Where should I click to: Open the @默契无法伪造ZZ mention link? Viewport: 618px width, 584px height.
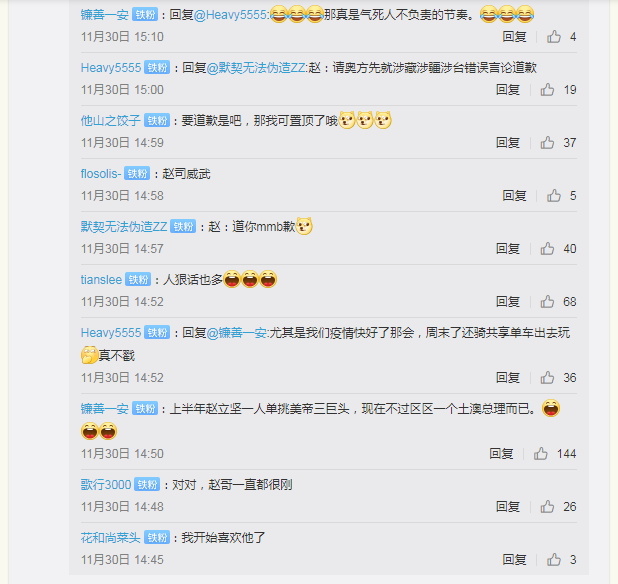coord(256,67)
